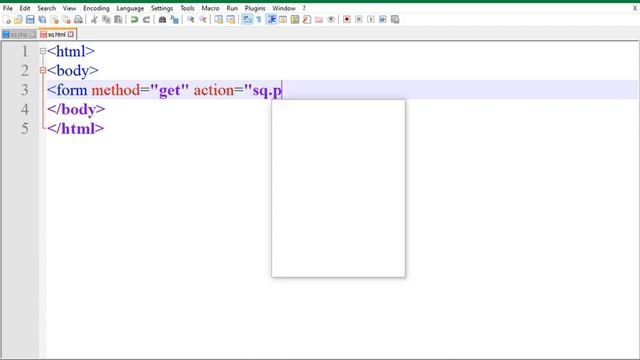Click the Stop Recording macro icon
The image size is (640, 360).
[x=359, y=20]
